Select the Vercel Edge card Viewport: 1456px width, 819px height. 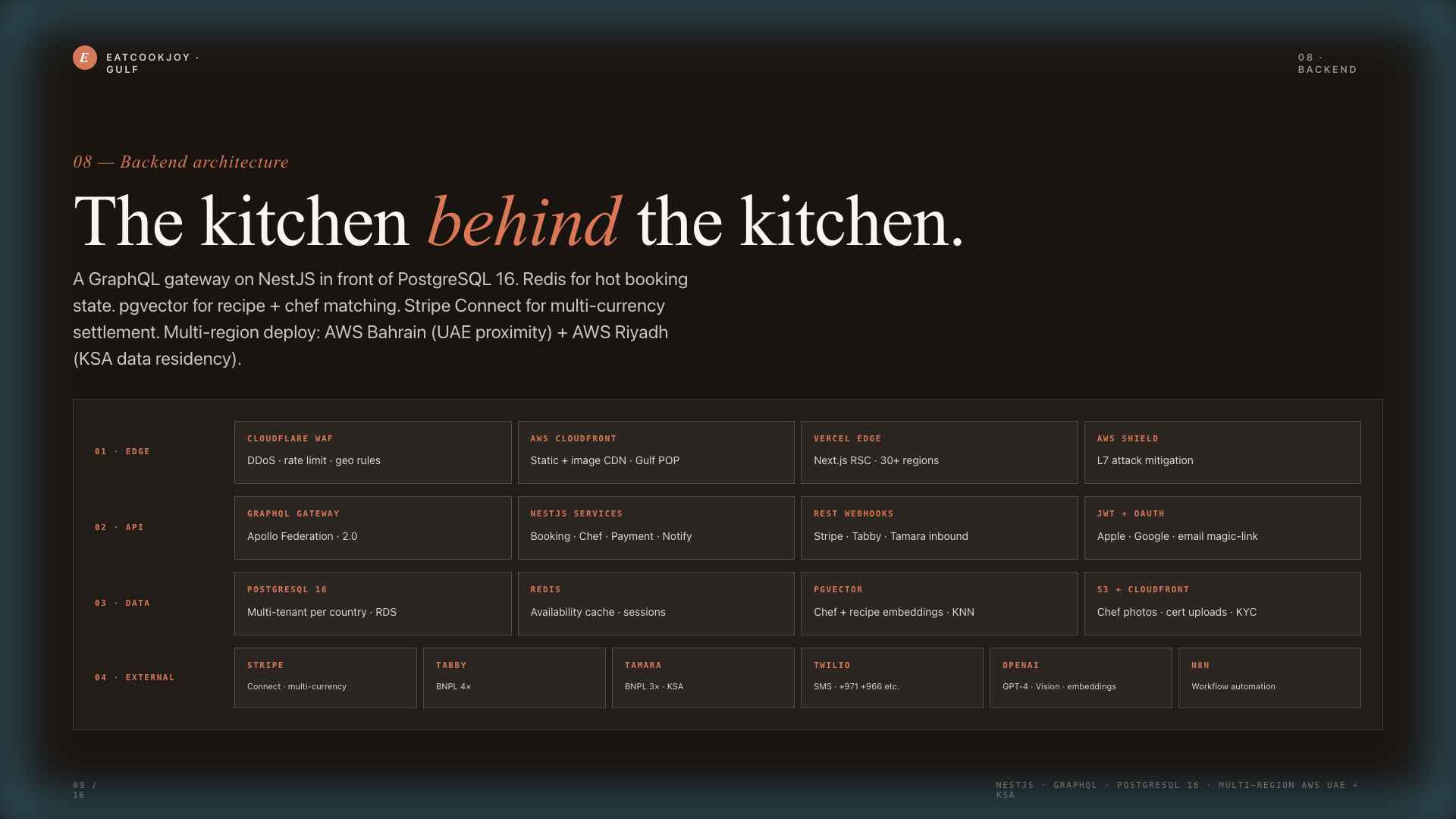(x=940, y=453)
